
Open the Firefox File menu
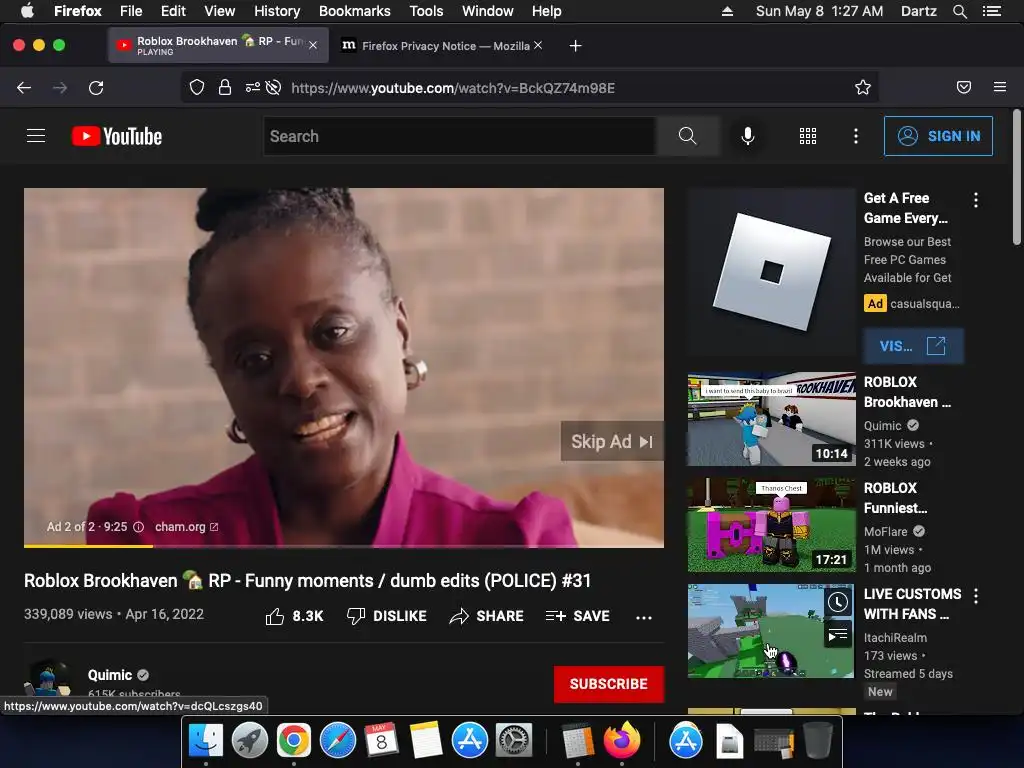(131, 11)
